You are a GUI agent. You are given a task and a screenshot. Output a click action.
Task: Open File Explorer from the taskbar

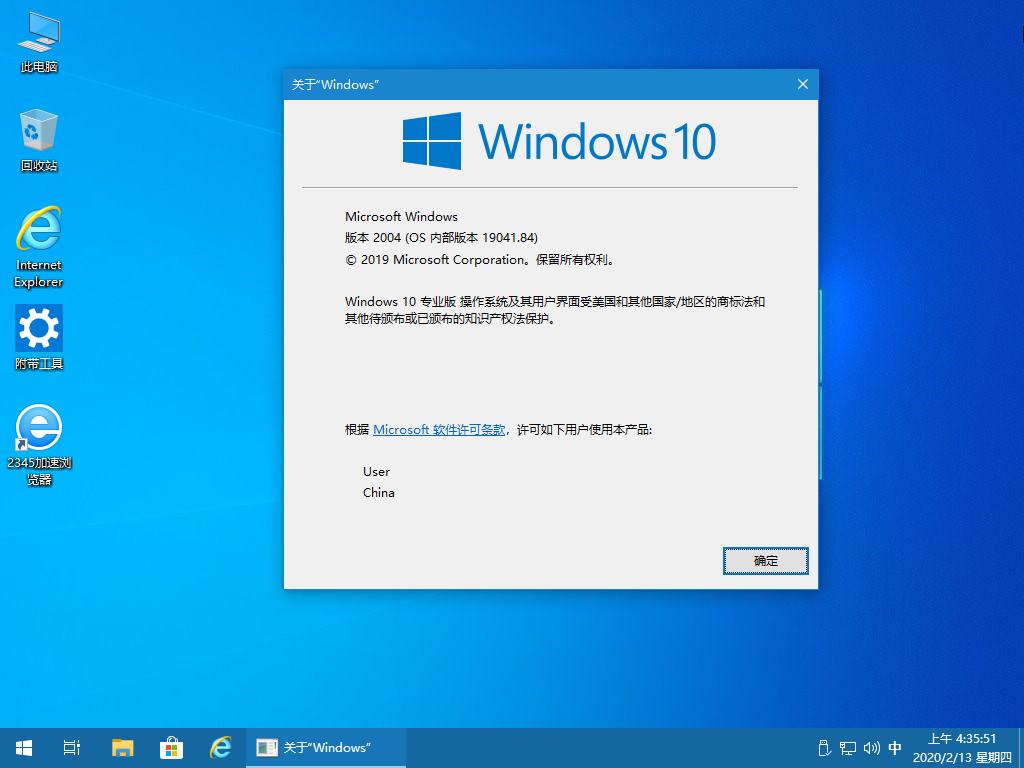122,748
